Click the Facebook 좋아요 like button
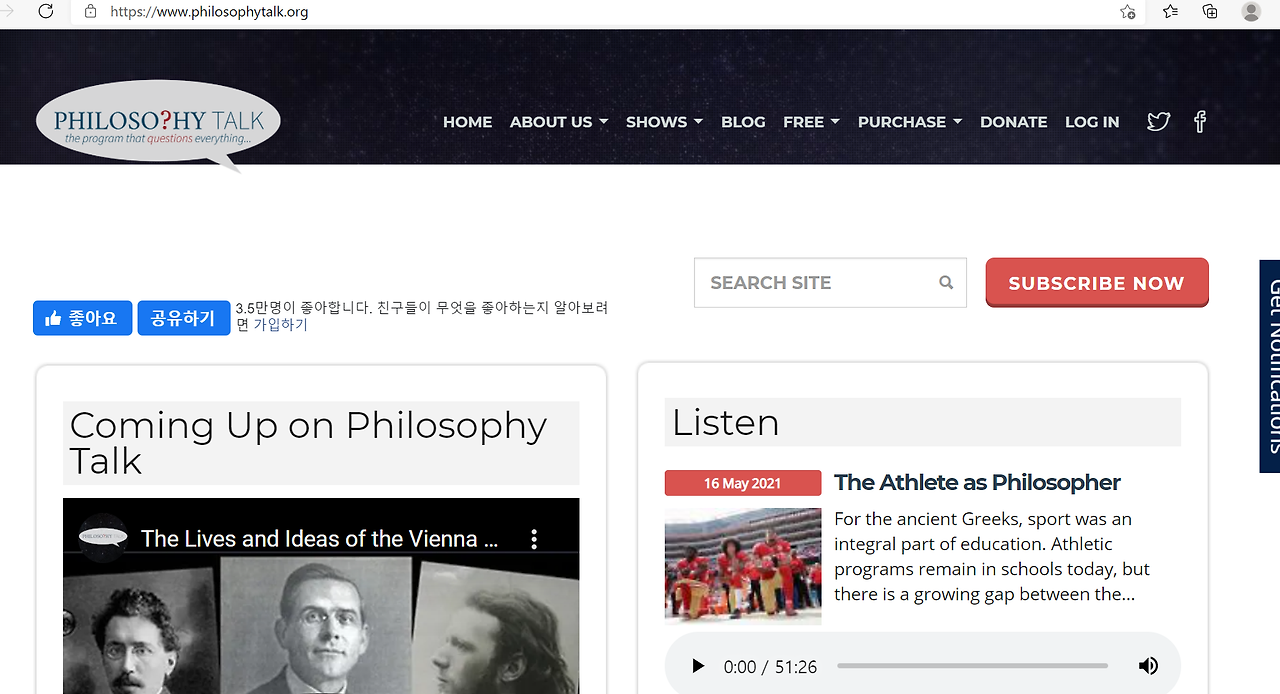The width and height of the screenshot is (1280, 694). 82,318
